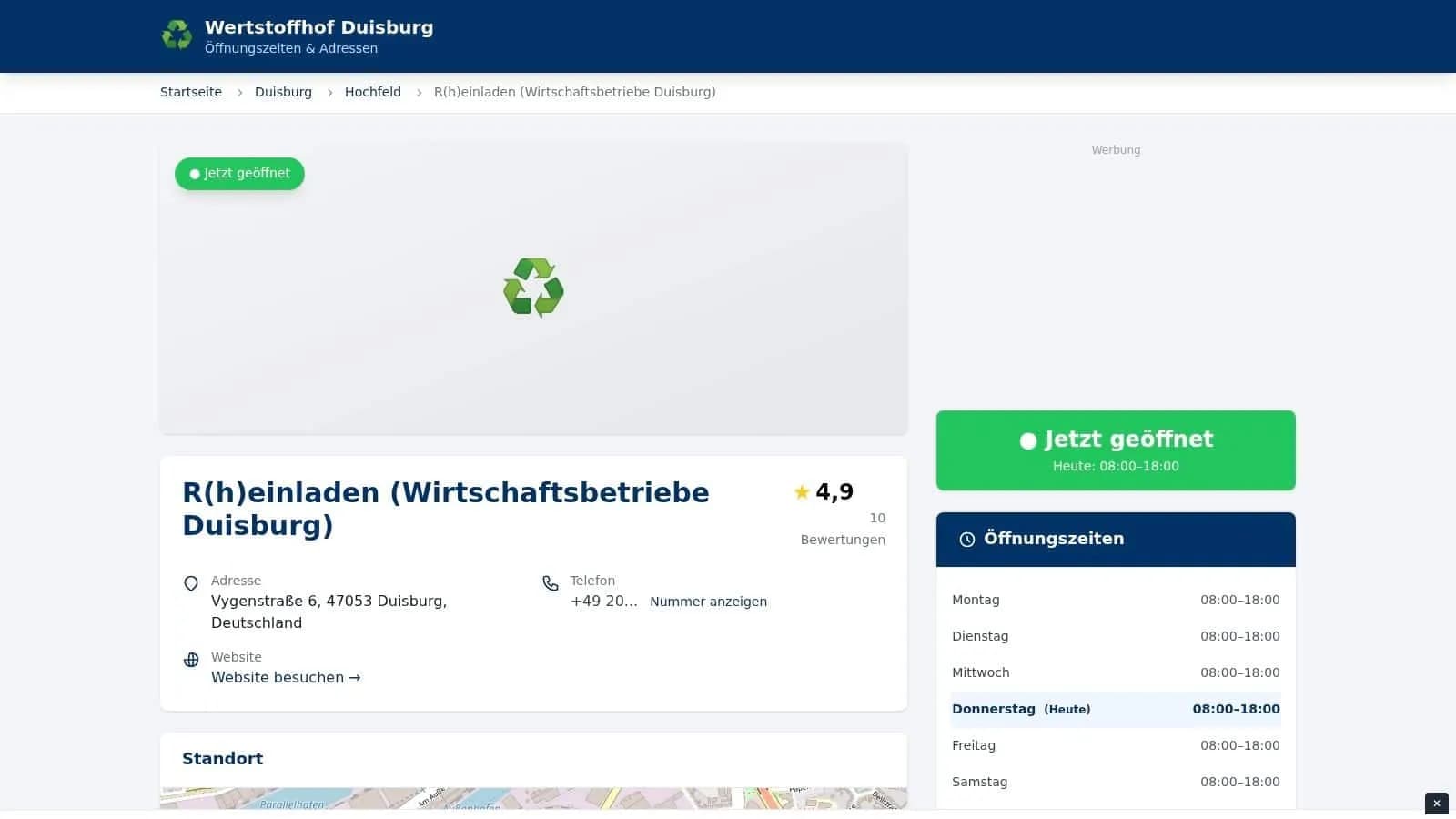Click the Vygenstraße 6 address text

point(329,612)
